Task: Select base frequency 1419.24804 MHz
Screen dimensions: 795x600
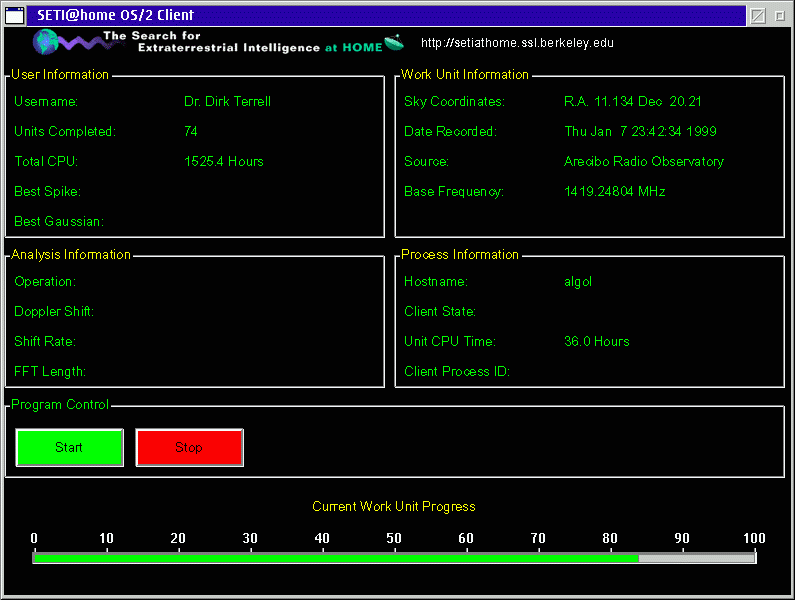Action: pos(615,191)
